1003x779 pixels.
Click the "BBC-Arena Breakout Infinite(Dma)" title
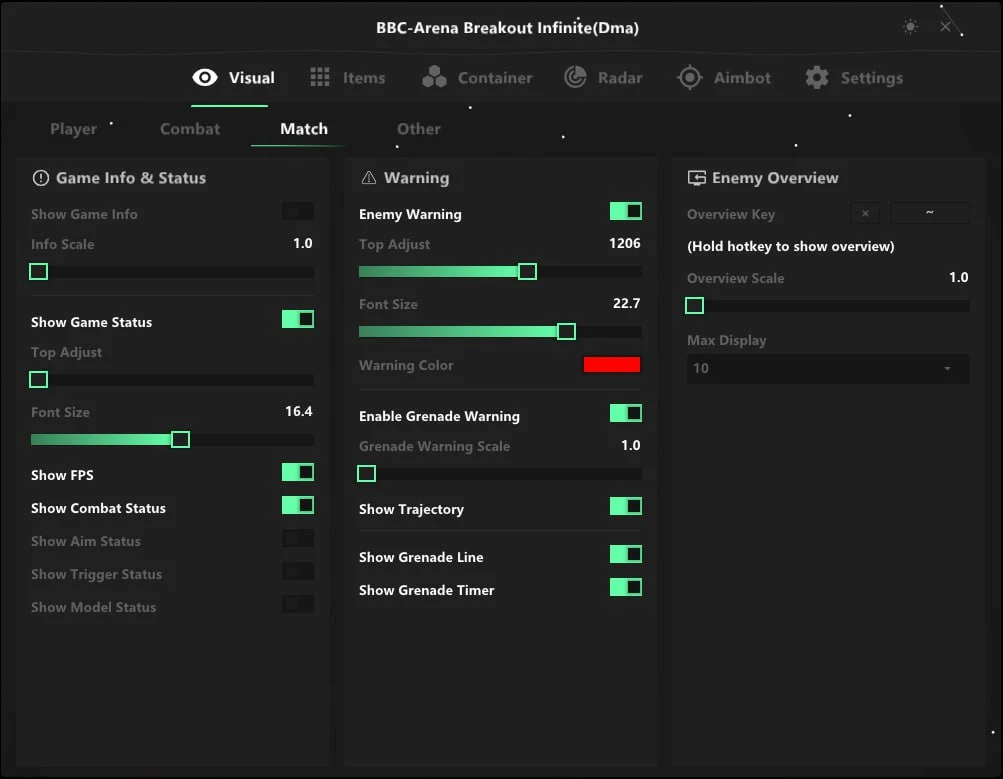pos(507,28)
